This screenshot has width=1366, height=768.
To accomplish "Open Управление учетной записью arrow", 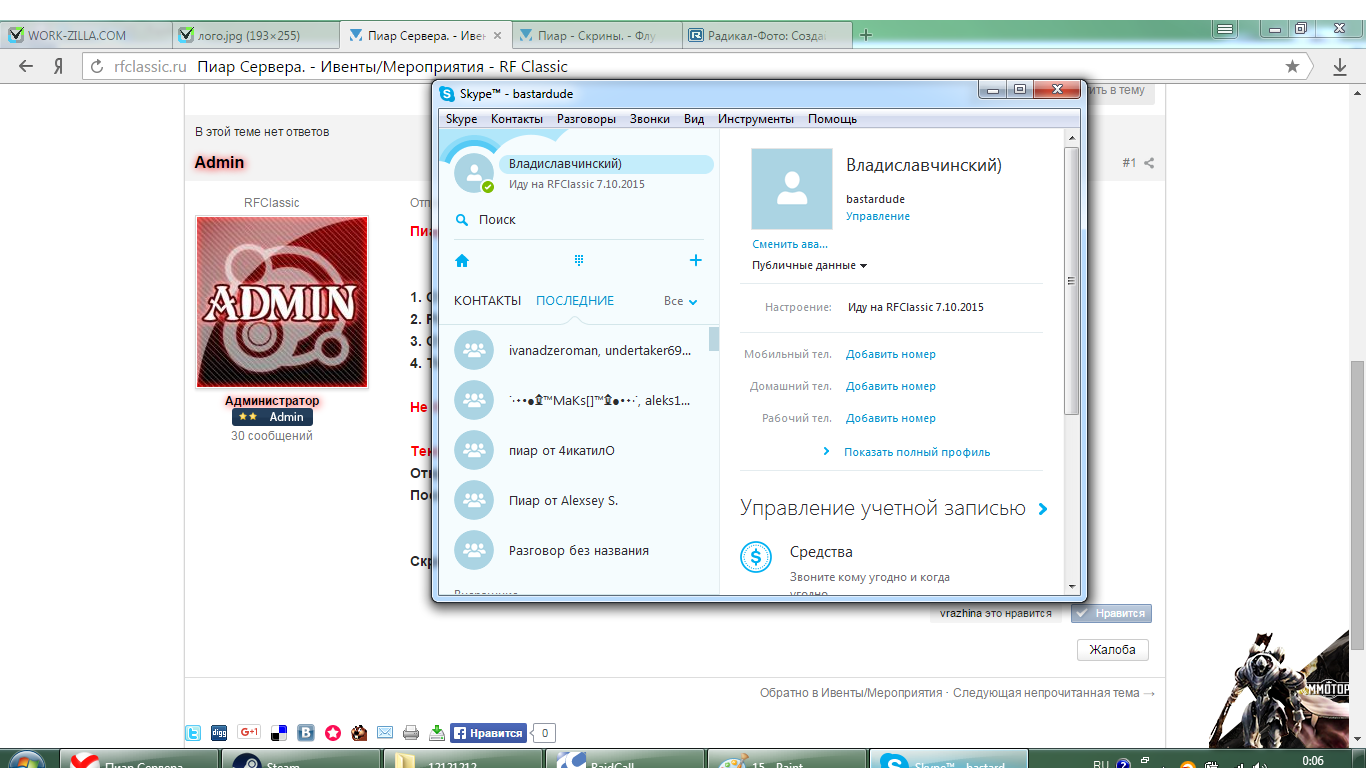I will pyautogui.click(x=1043, y=509).
